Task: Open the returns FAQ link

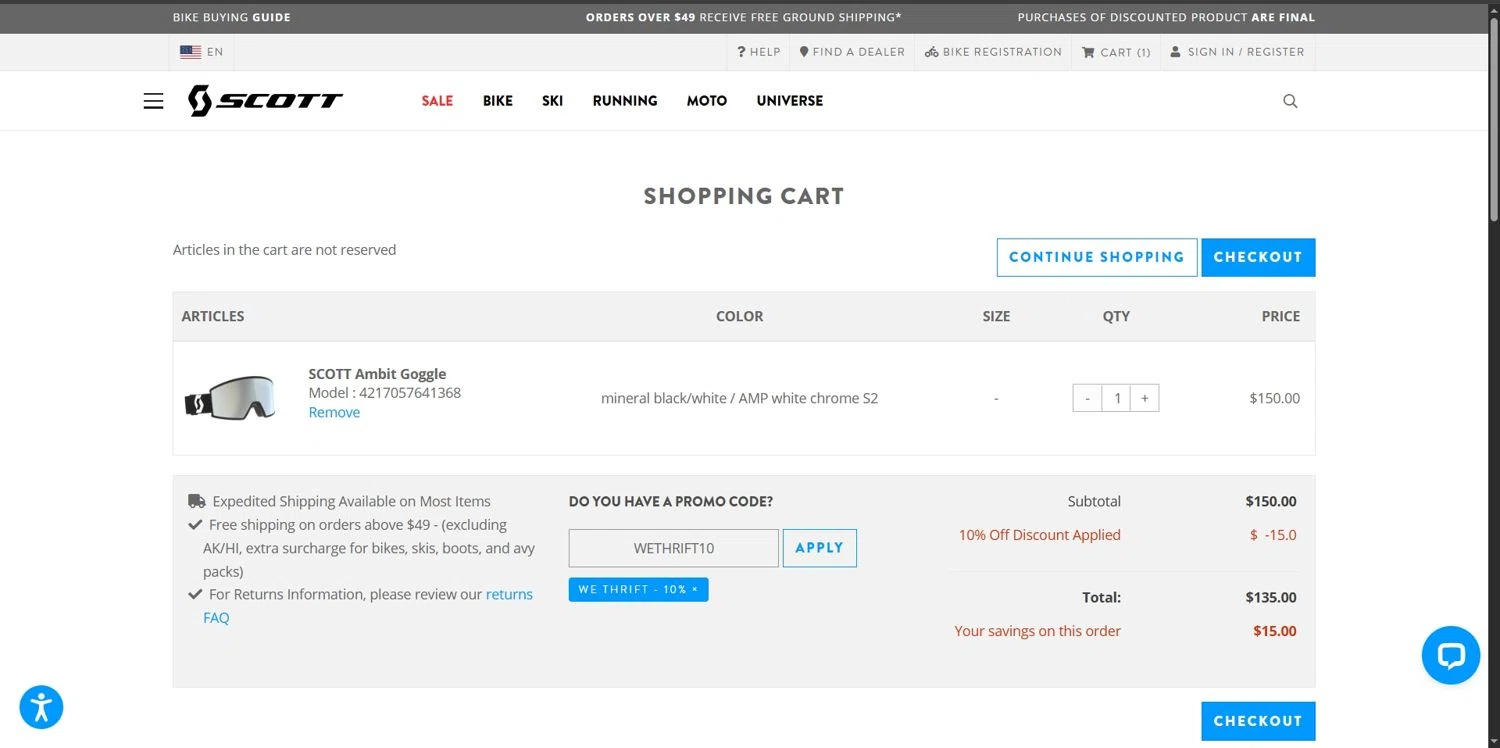Action: [368, 606]
